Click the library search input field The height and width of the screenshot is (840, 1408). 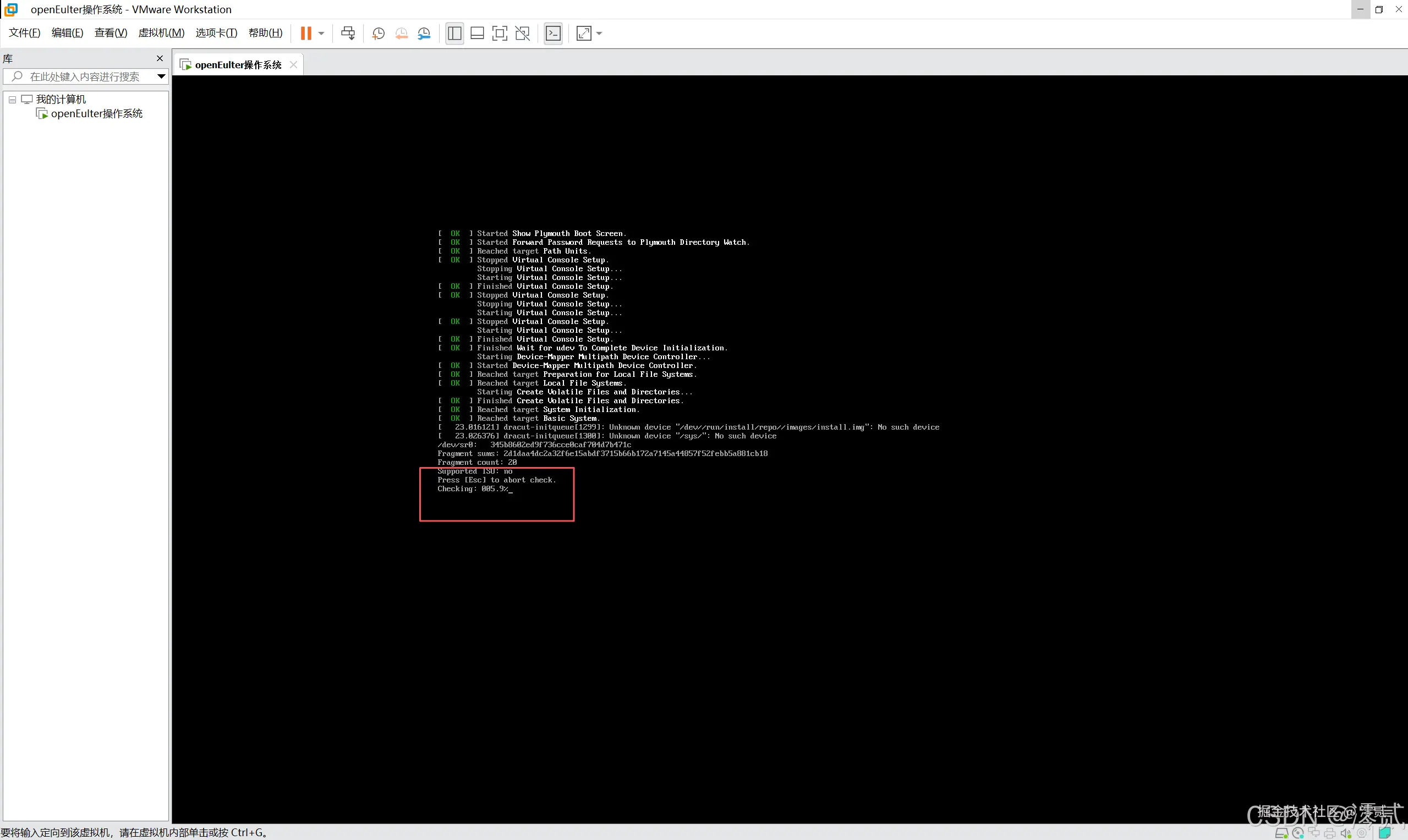pos(85,76)
